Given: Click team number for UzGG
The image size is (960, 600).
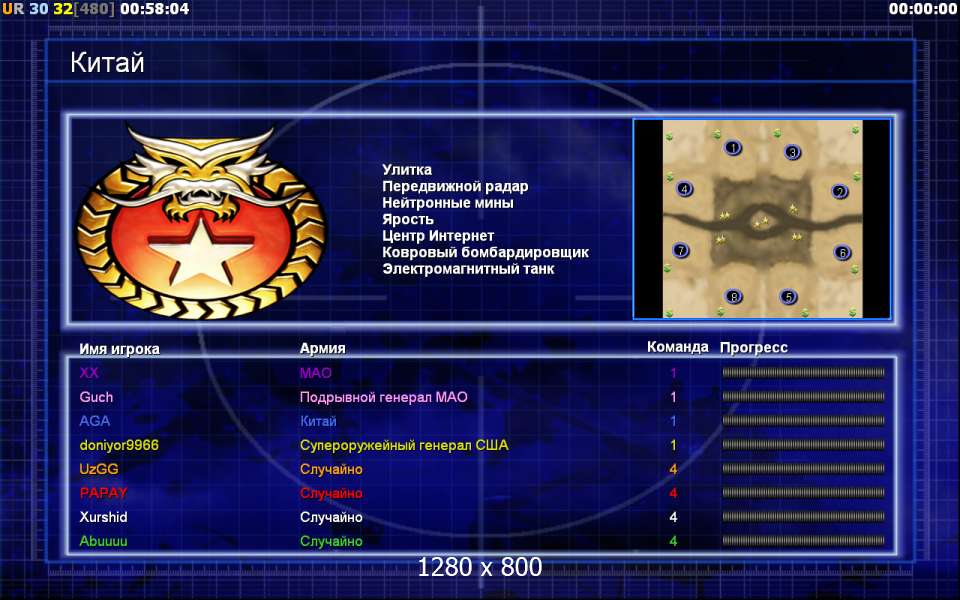Looking at the screenshot, I should click(x=673, y=469).
